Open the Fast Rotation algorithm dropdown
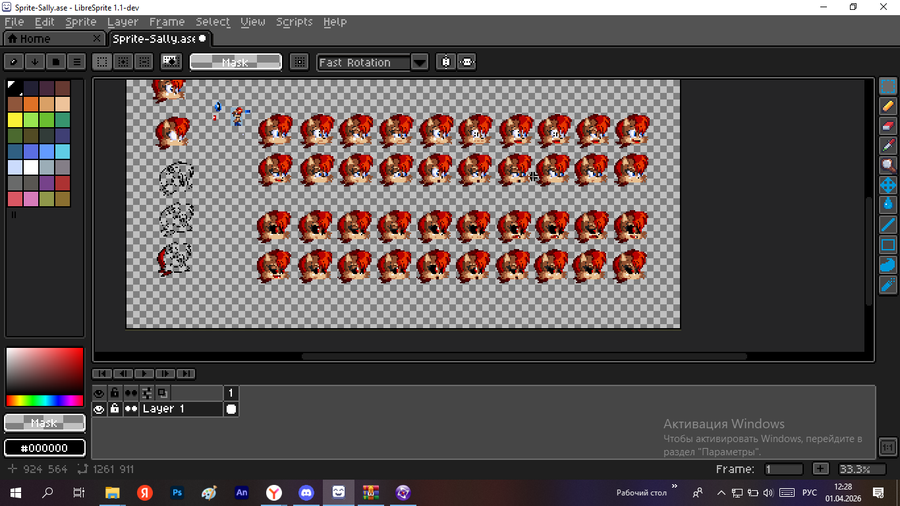Image resolution: width=900 pixels, height=506 pixels. click(x=420, y=62)
